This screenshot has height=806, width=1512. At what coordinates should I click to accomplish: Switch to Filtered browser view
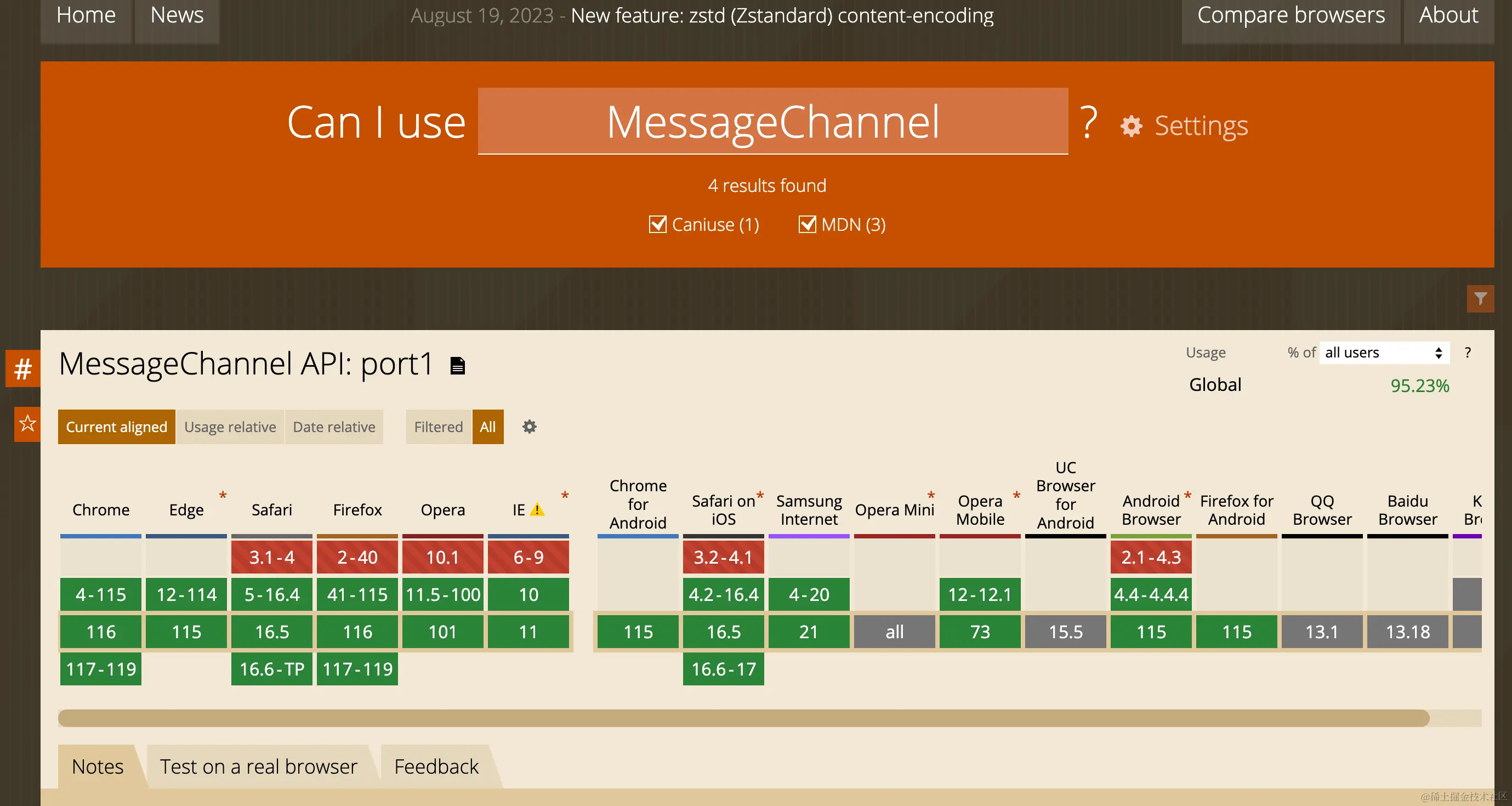point(438,427)
